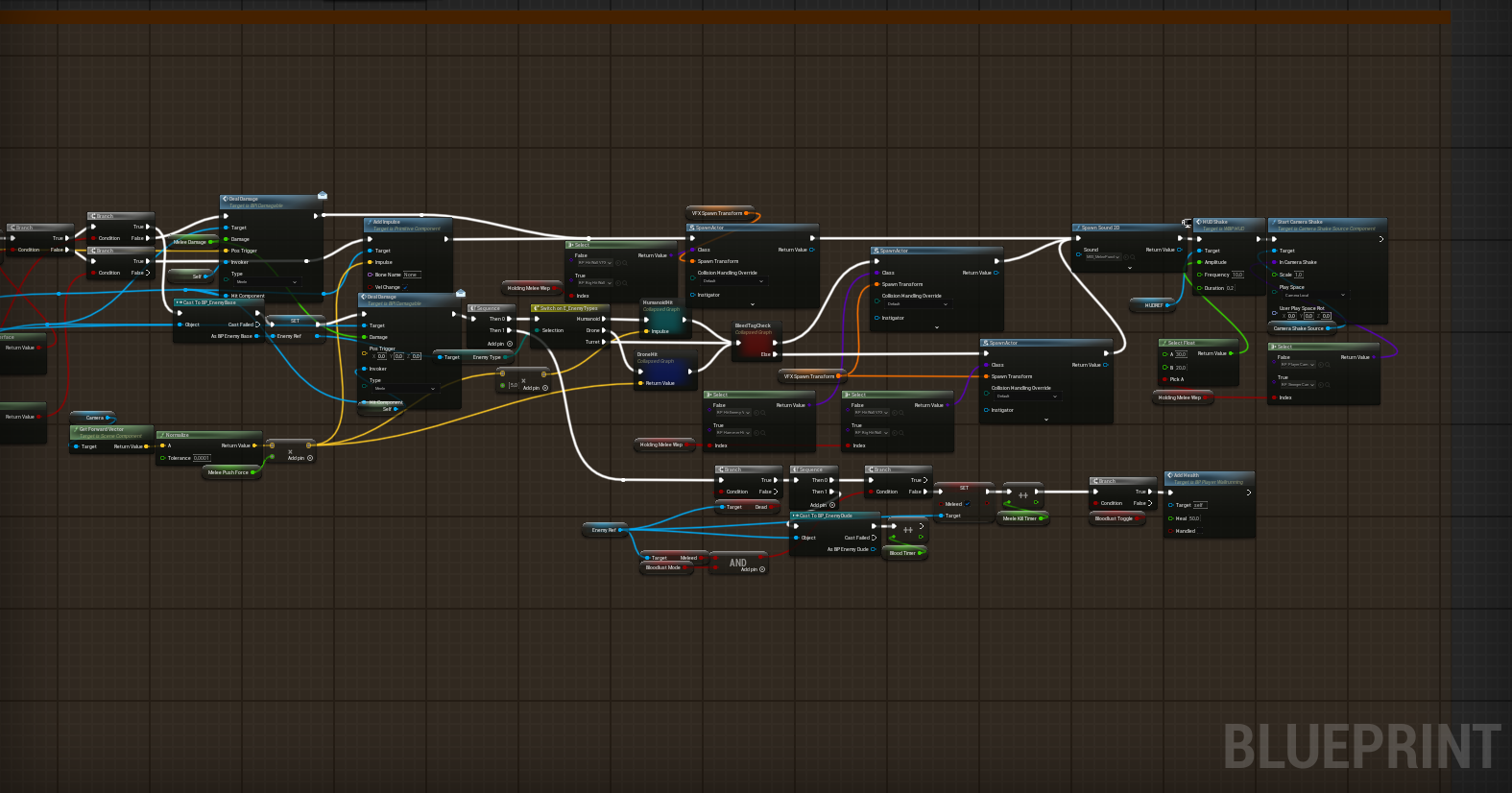The width and height of the screenshot is (1512, 793).
Task: Click Add pin icon on Normalize multiply node
Action: pos(310,458)
